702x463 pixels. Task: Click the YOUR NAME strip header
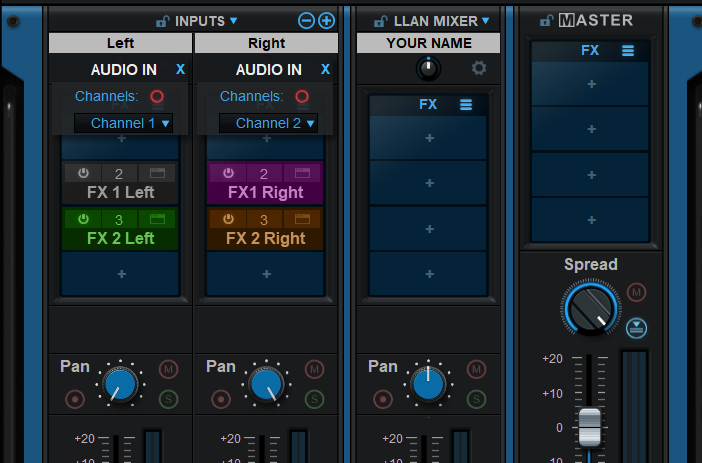[428, 43]
